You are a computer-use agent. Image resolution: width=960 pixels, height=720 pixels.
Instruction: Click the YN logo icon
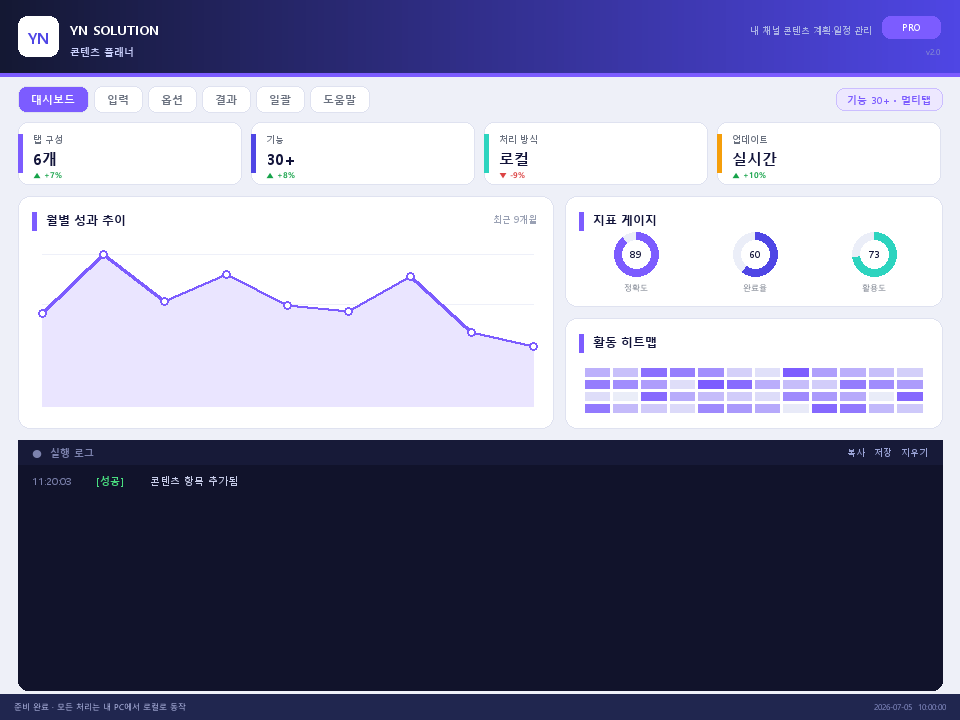click(x=39, y=37)
